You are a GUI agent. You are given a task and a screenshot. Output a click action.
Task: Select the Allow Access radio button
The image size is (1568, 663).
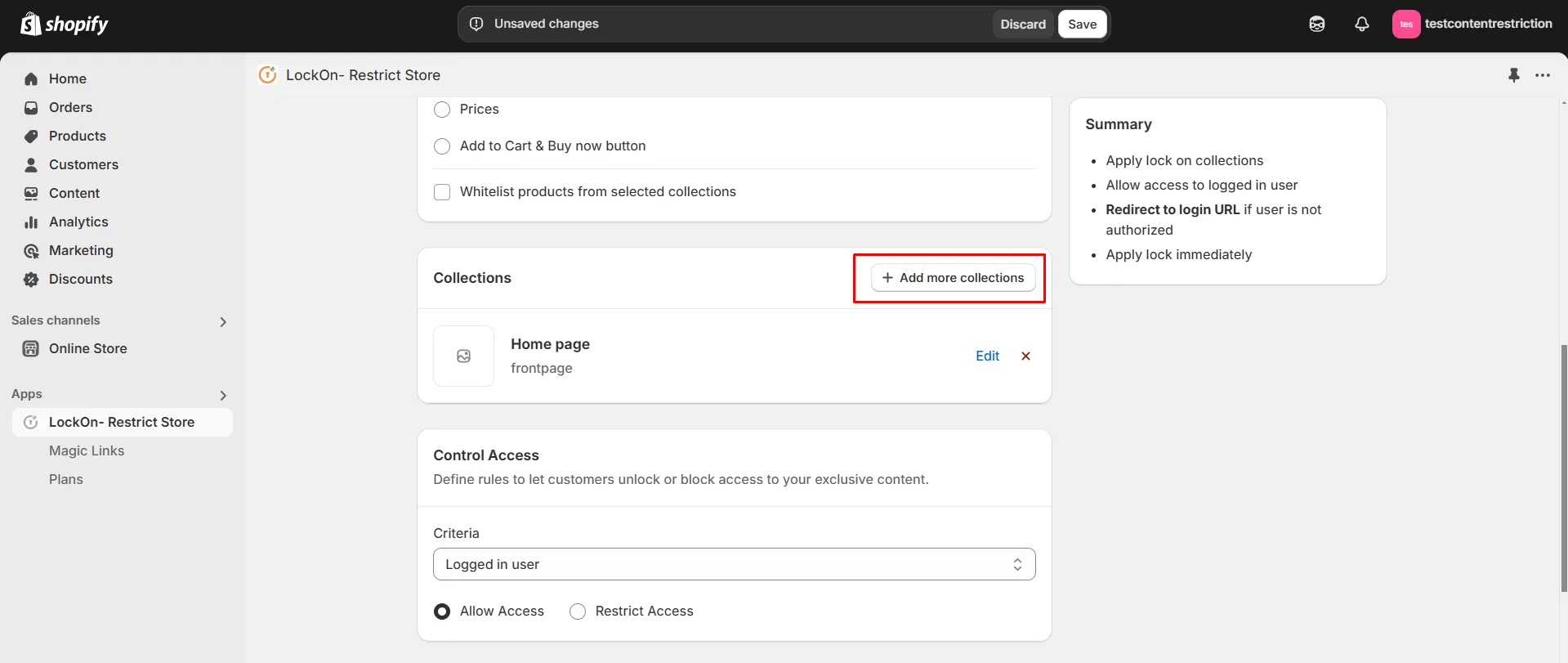442,611
